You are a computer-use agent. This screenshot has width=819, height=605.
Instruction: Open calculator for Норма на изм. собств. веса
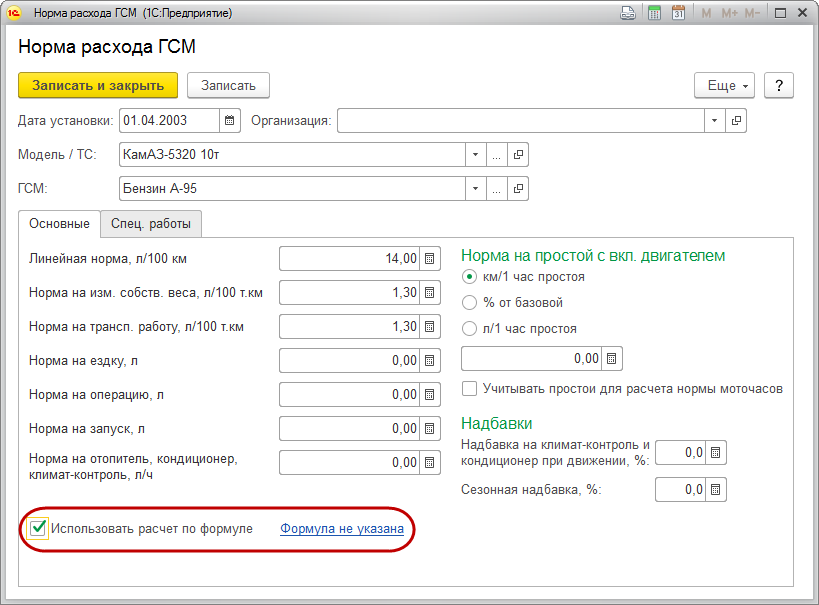pyautogui.click(x=429, y=293)
